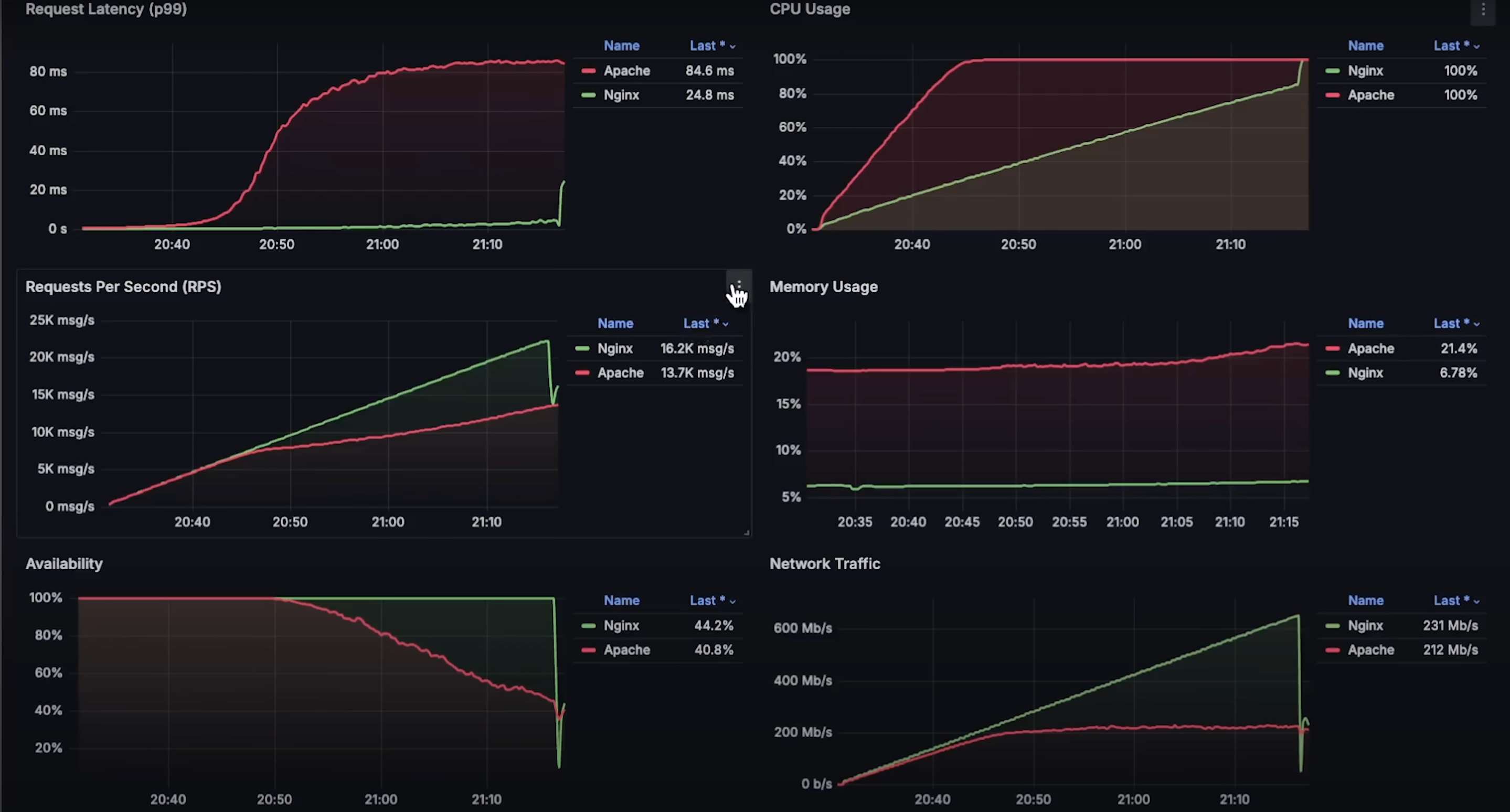Click Apache color swatch in Request Latency legend
The image size is (1510, 812).
pyautogui.click(x=589, y=71)
